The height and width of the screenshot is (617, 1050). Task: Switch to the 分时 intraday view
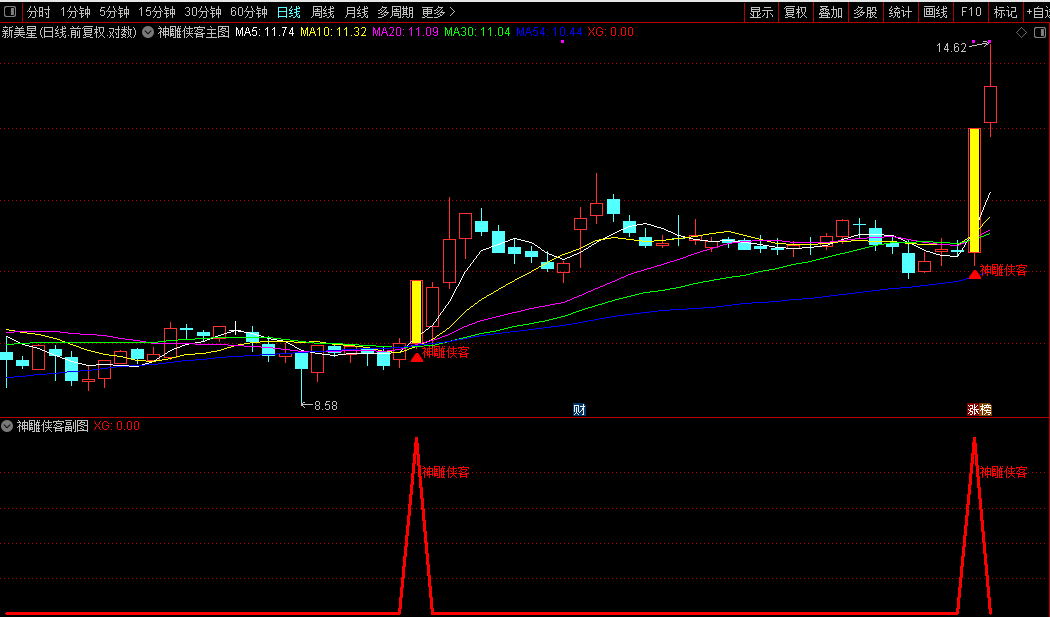[x=38, y=12]
